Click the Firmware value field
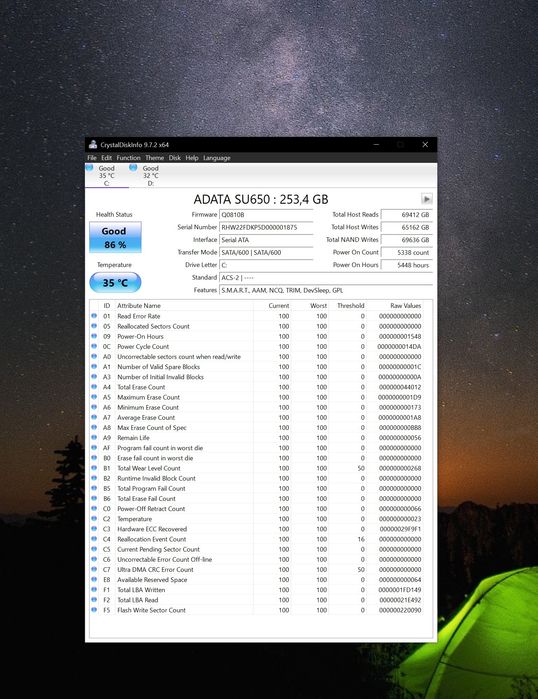 tap(266, 215)
